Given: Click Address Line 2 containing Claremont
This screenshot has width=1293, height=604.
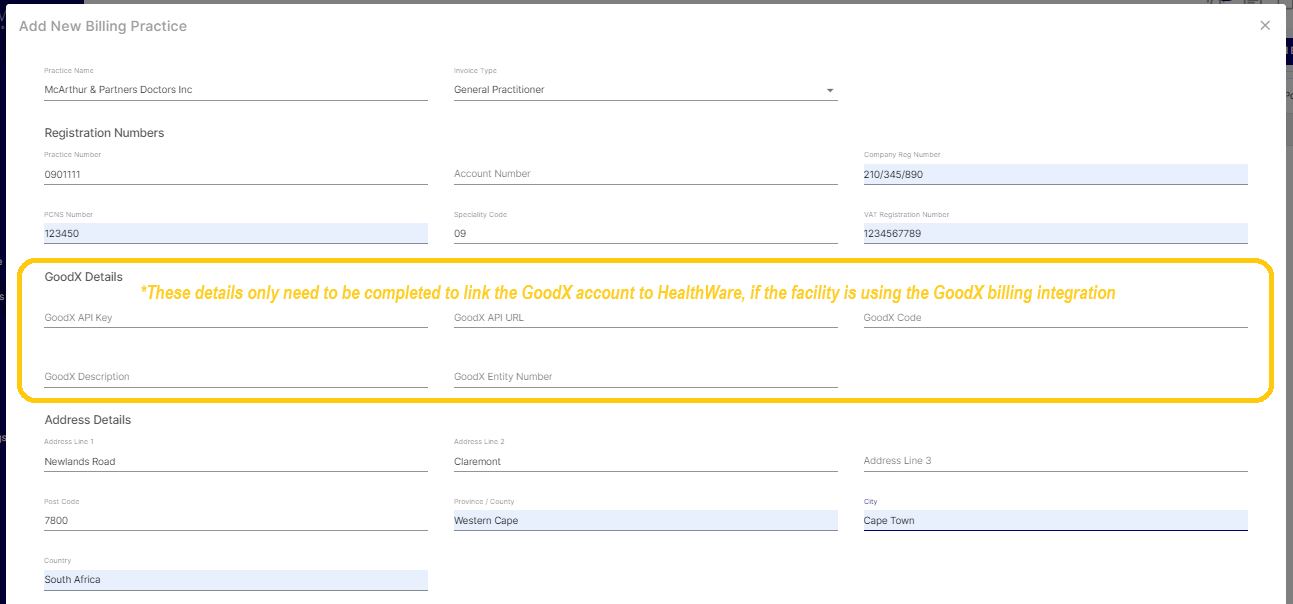Looking at the screenshot, I should (645, 462).
